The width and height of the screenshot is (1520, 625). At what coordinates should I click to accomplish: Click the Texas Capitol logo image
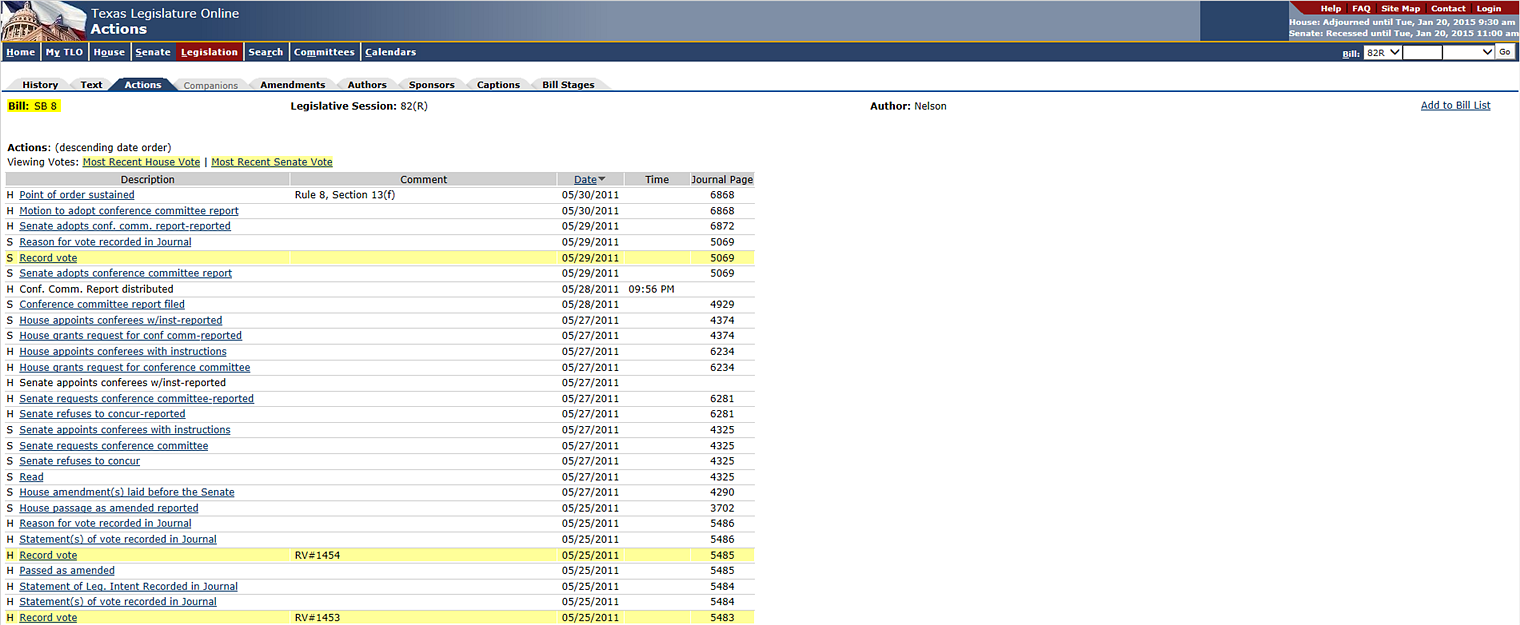pos(42,20)
